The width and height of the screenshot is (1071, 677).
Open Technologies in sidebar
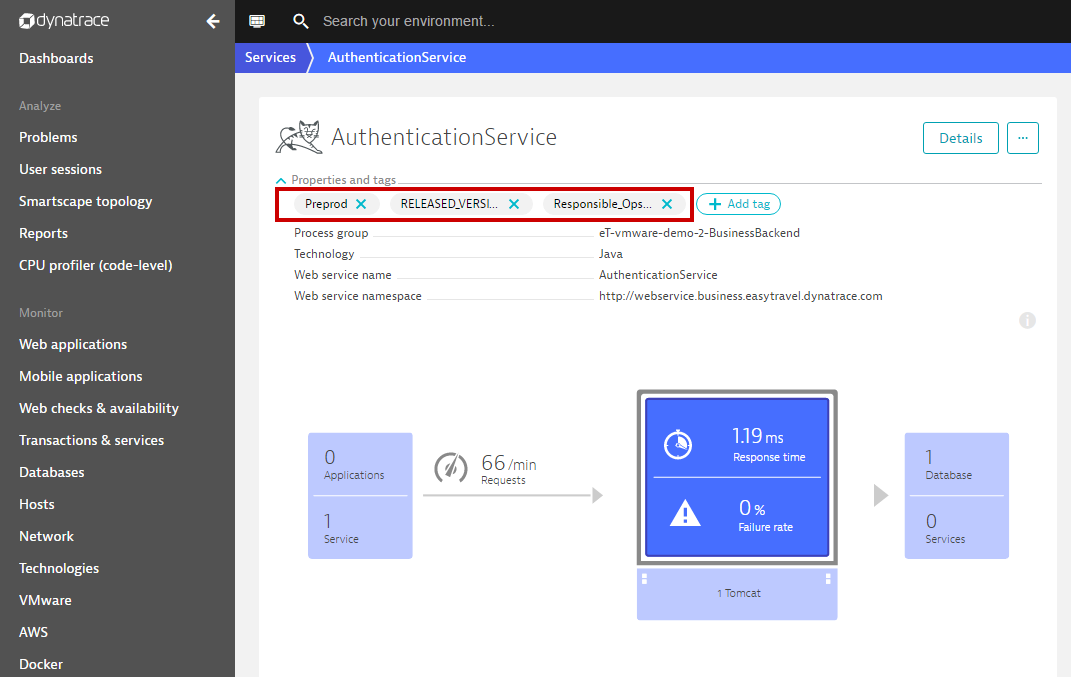click(x=59, y=568)
